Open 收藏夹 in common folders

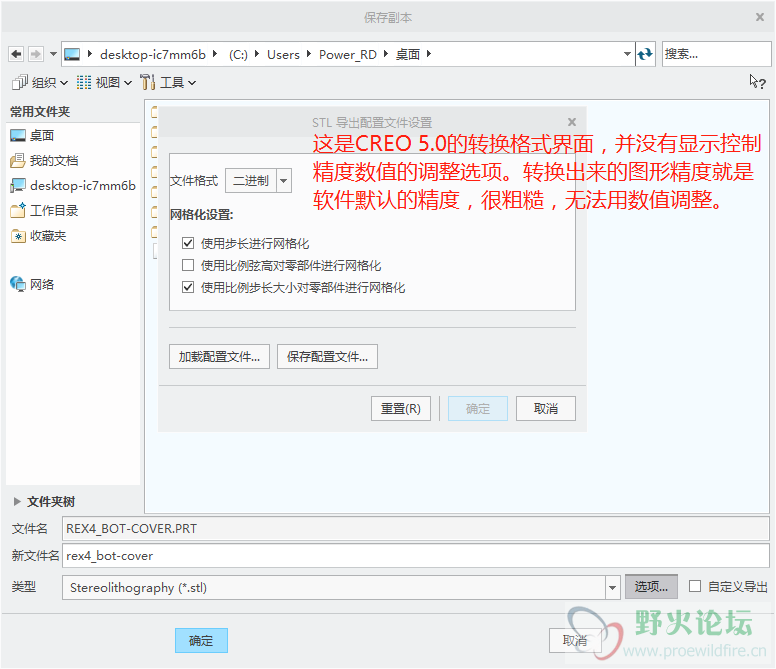39,236
